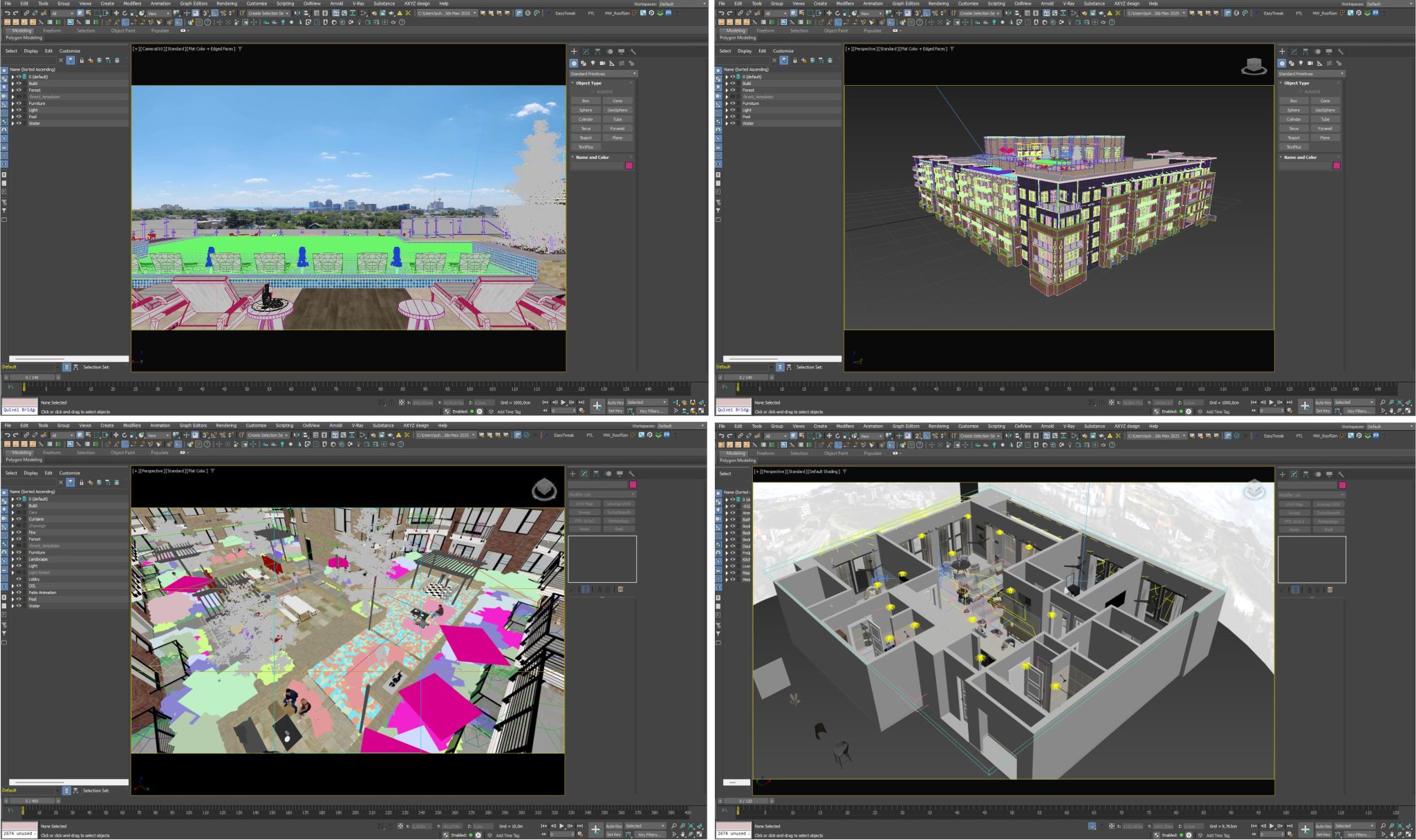Open Configure Modifier Sets in courtyard window

(x=620, y=589)
